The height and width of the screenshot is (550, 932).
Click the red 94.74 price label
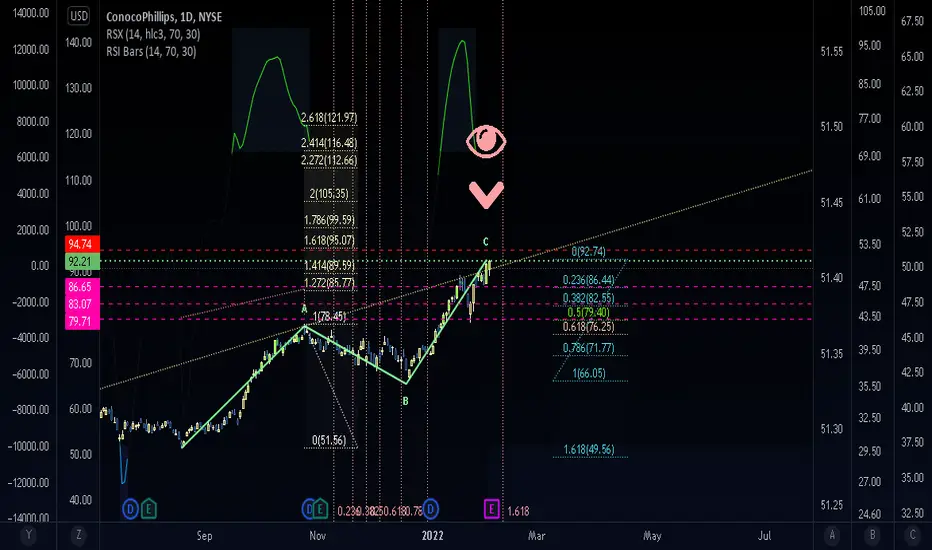pyautogui.click(x=80, y=244)
